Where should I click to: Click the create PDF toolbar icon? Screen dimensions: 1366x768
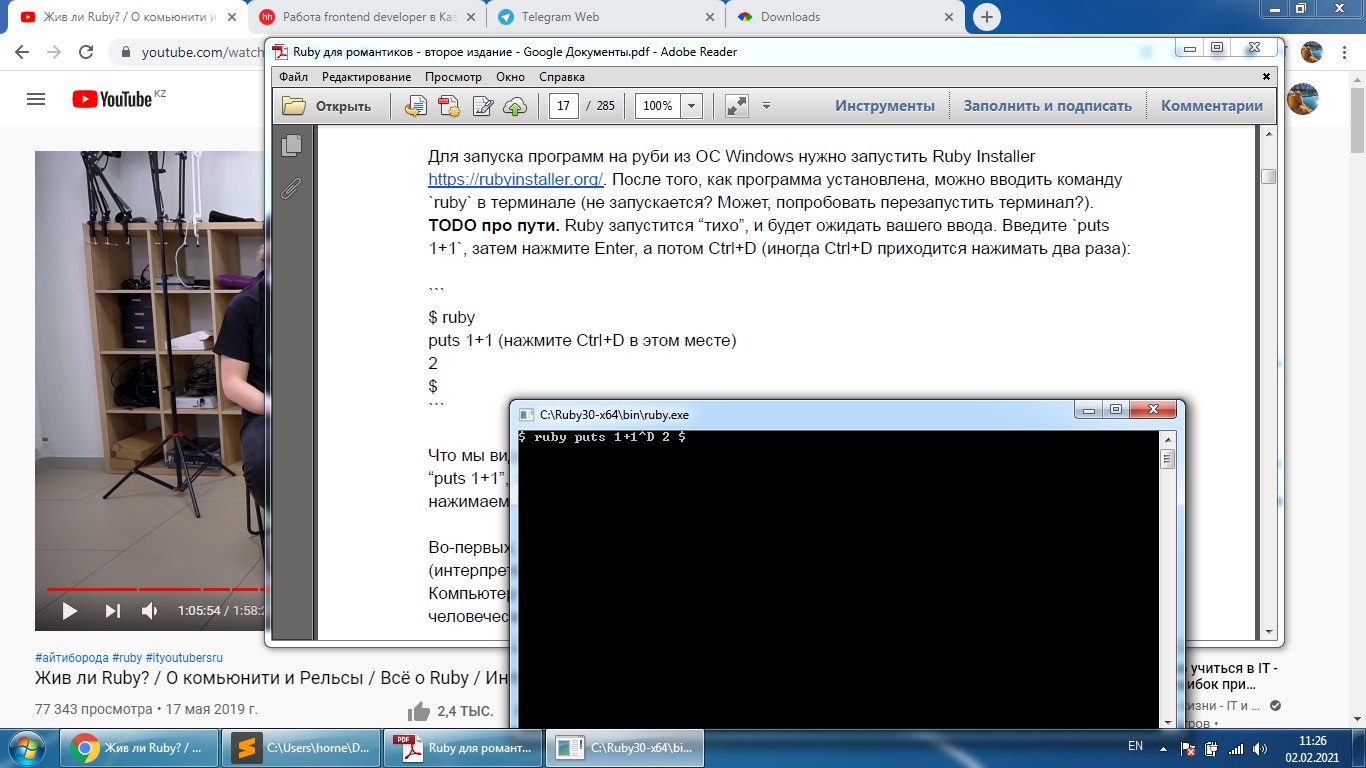pyautogui.click(x=448, y=106)
